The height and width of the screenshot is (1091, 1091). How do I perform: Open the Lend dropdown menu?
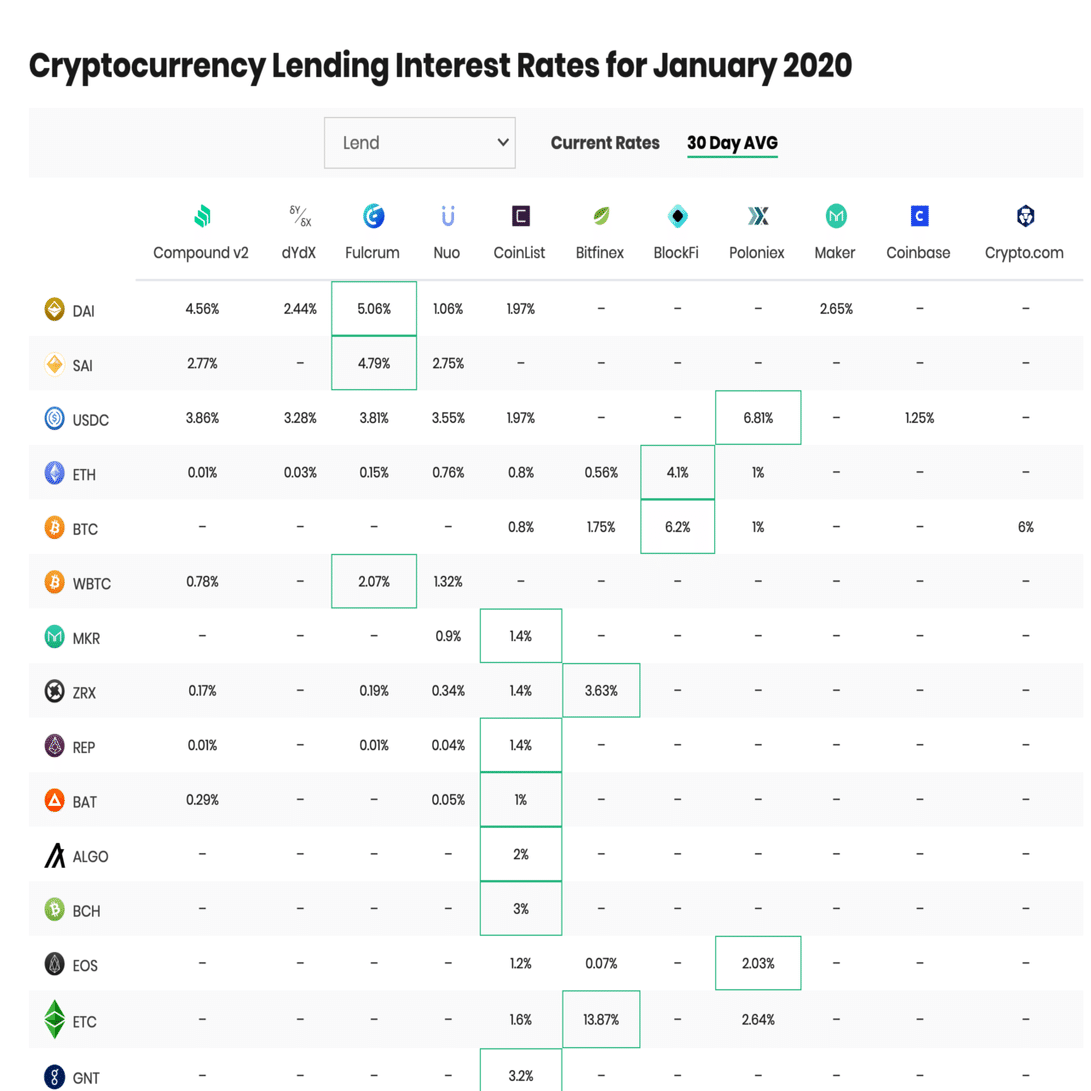coord(419,142)
